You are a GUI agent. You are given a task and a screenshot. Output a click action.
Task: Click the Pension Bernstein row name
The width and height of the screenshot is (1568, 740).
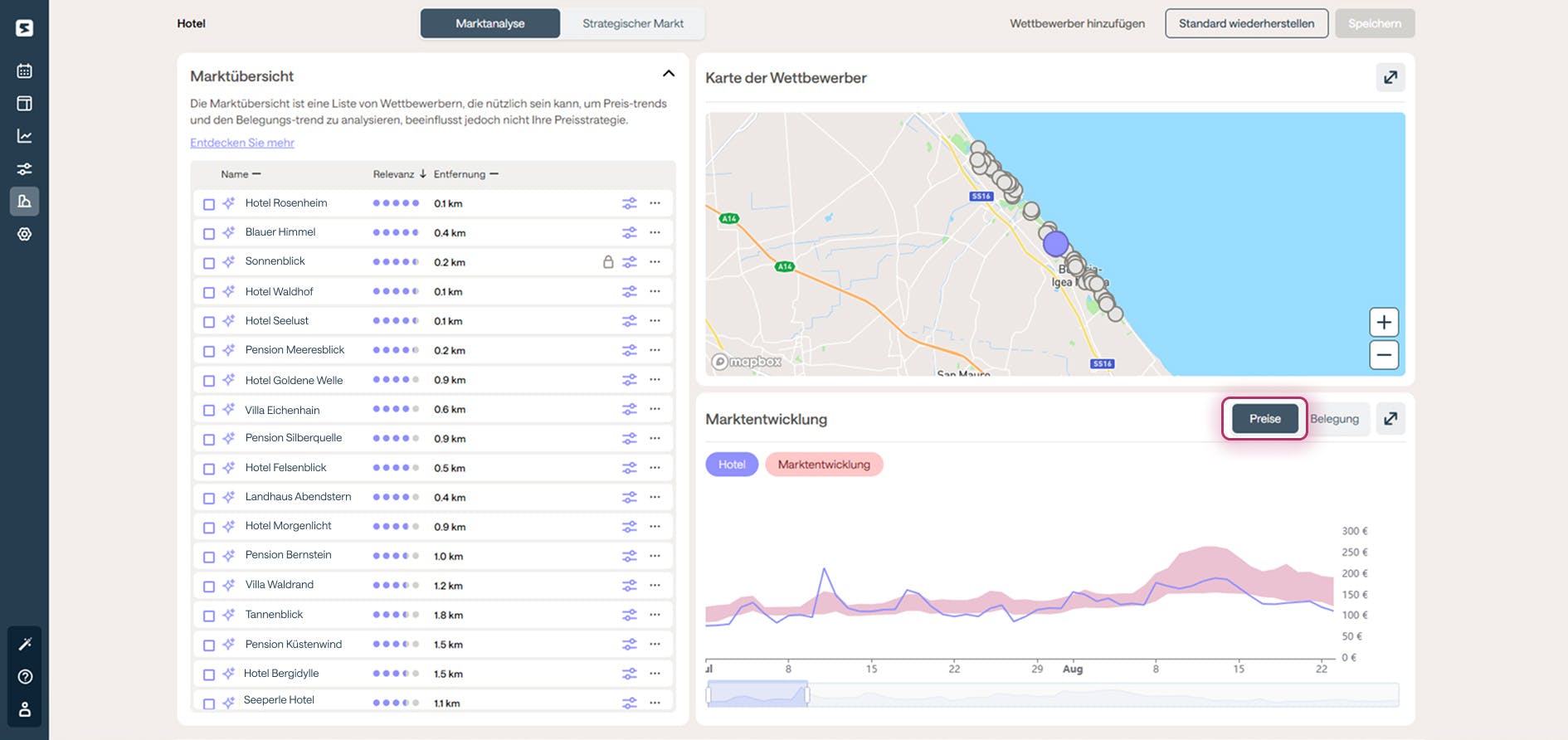pos(288,555)
